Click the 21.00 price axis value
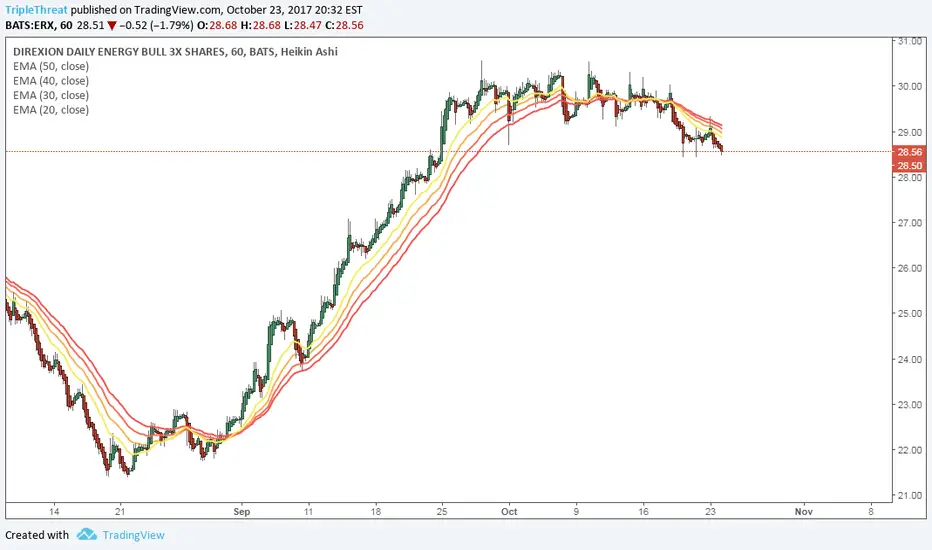Viewport: 932px width, 550px height. click(910, 496)
